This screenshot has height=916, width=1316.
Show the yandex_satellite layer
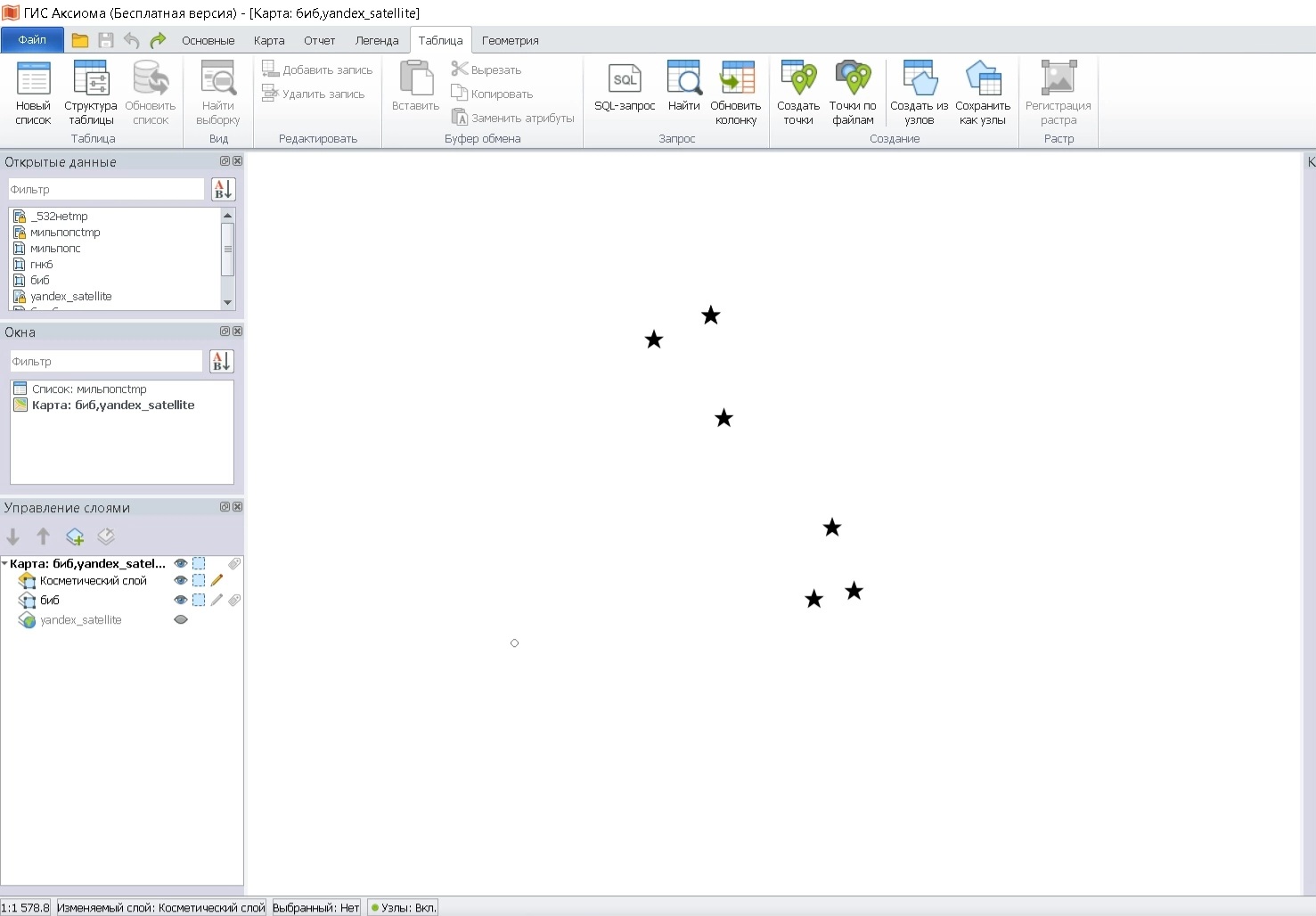[x=181, y=620]
